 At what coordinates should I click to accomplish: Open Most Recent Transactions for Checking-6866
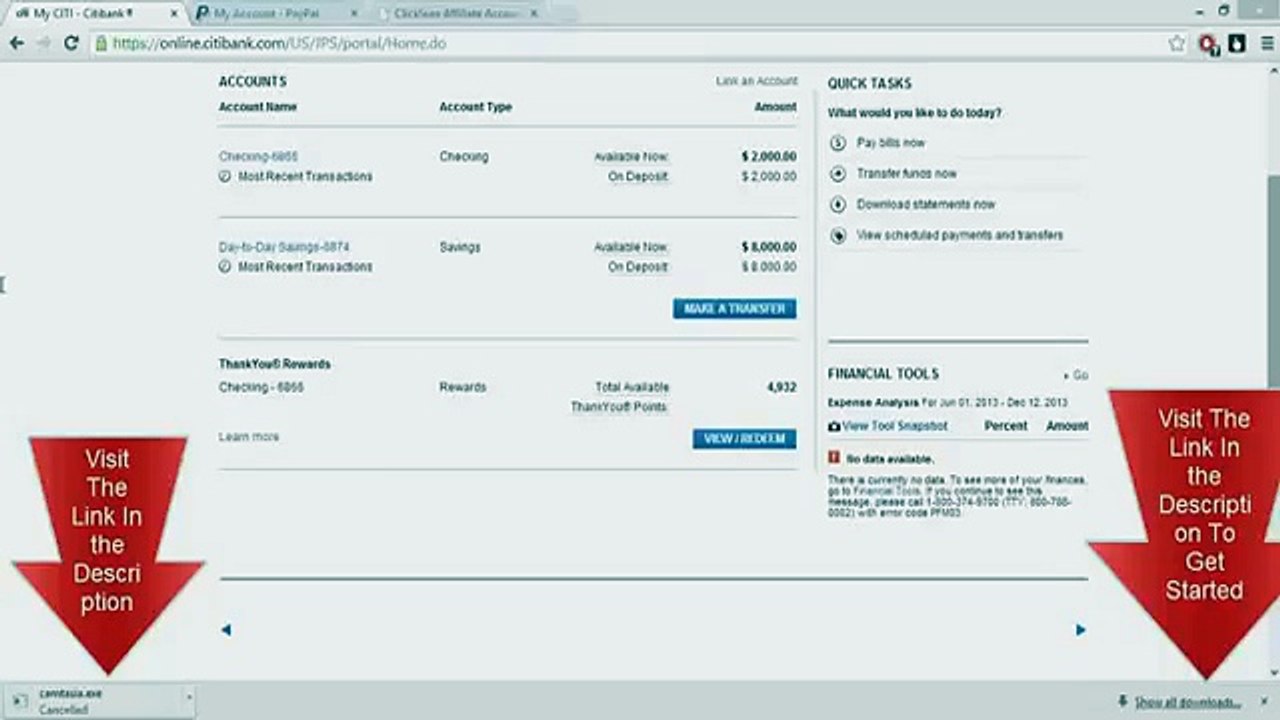point(305,177)
